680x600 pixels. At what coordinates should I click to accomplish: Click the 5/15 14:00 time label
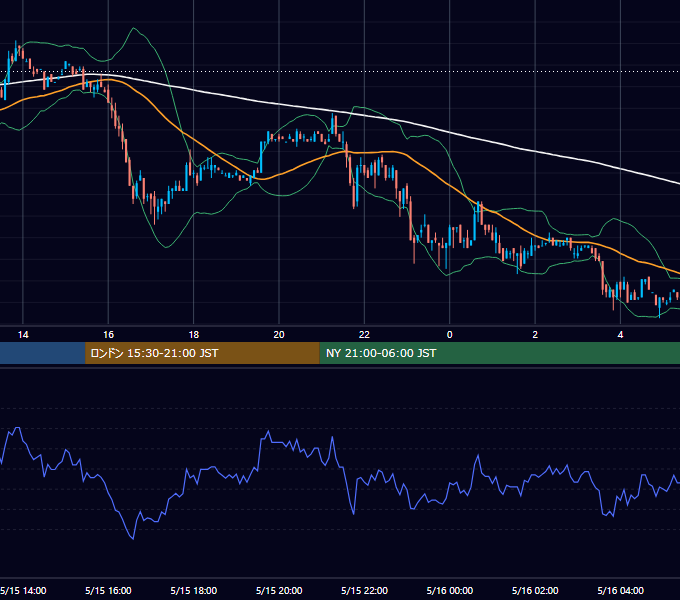tap(23, 590)
